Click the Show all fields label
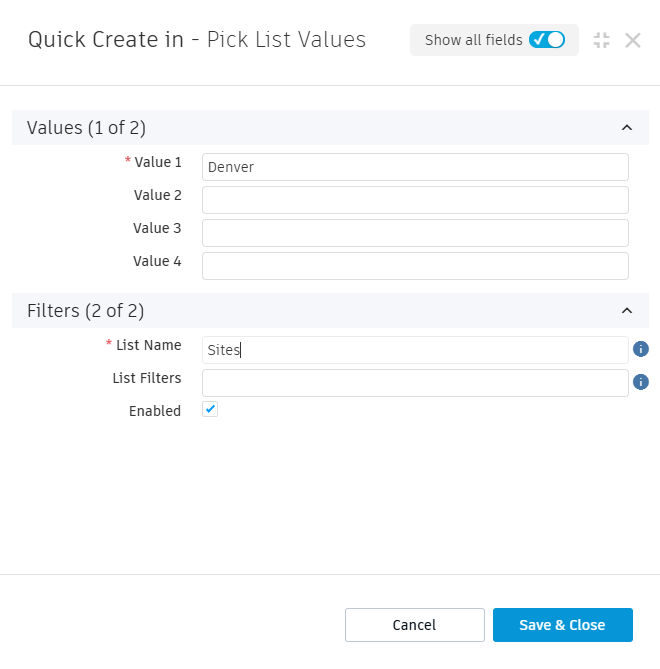Image resolution: width=660 pixels, height=669 pixels. click(x=473, y=40)
